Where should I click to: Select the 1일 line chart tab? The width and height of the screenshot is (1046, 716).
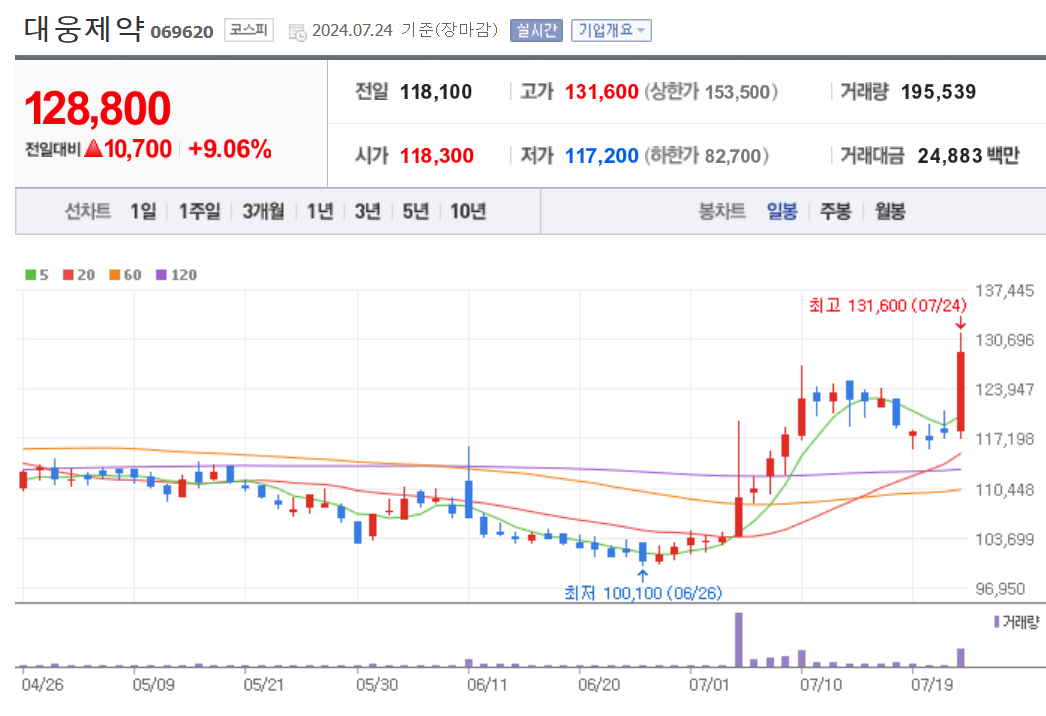(x=143, y=212)
